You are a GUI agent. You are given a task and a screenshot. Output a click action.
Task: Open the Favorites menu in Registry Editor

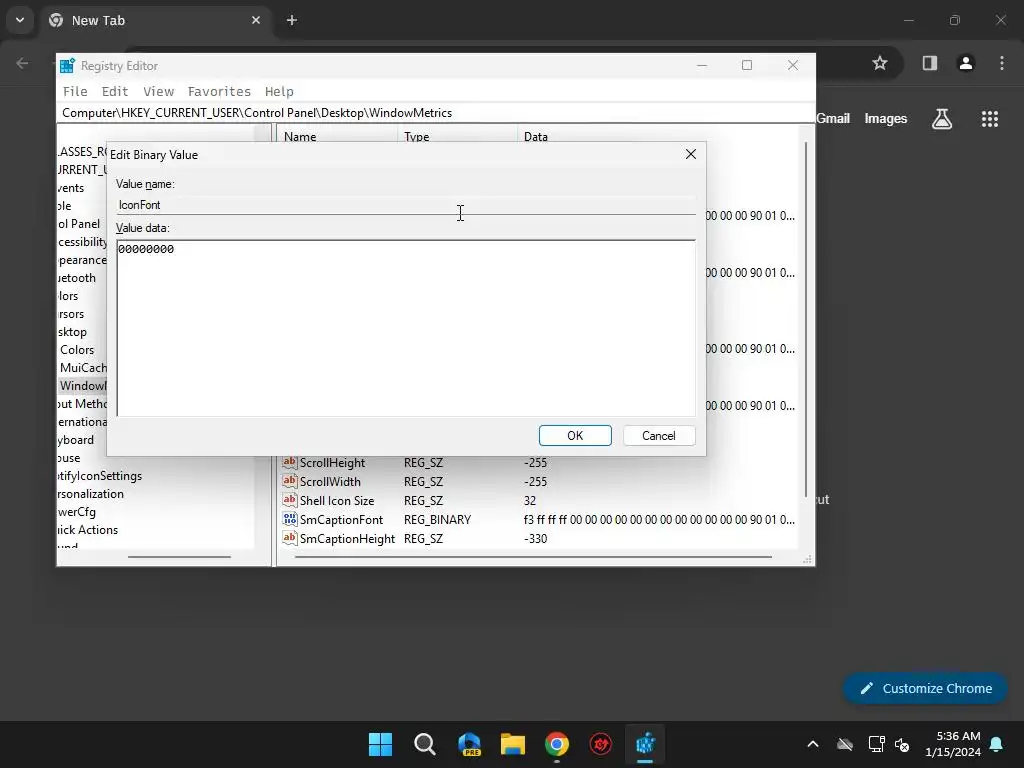(219, 91)
